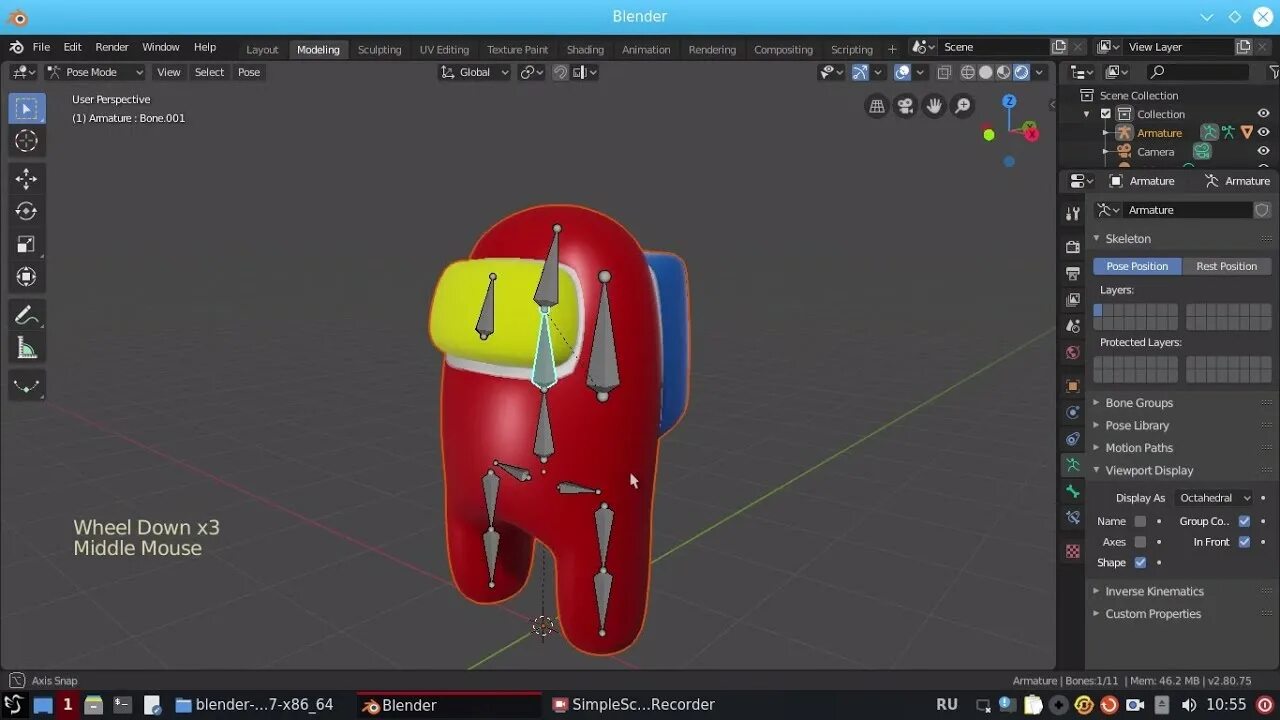Uncheck the Group Colors checkbox
Viewport: 1280px width, 720px height.
coord(1244,521)
